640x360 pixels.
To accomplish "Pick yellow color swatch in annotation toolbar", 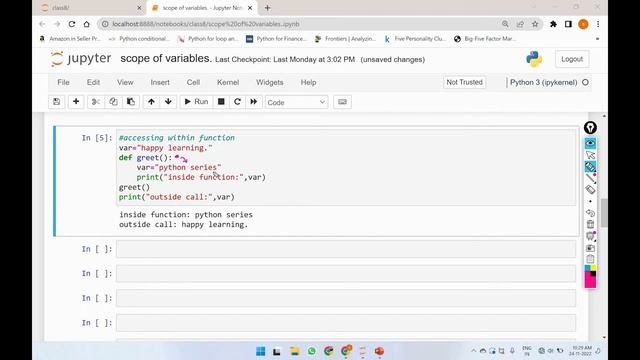I will click(593, 268).
